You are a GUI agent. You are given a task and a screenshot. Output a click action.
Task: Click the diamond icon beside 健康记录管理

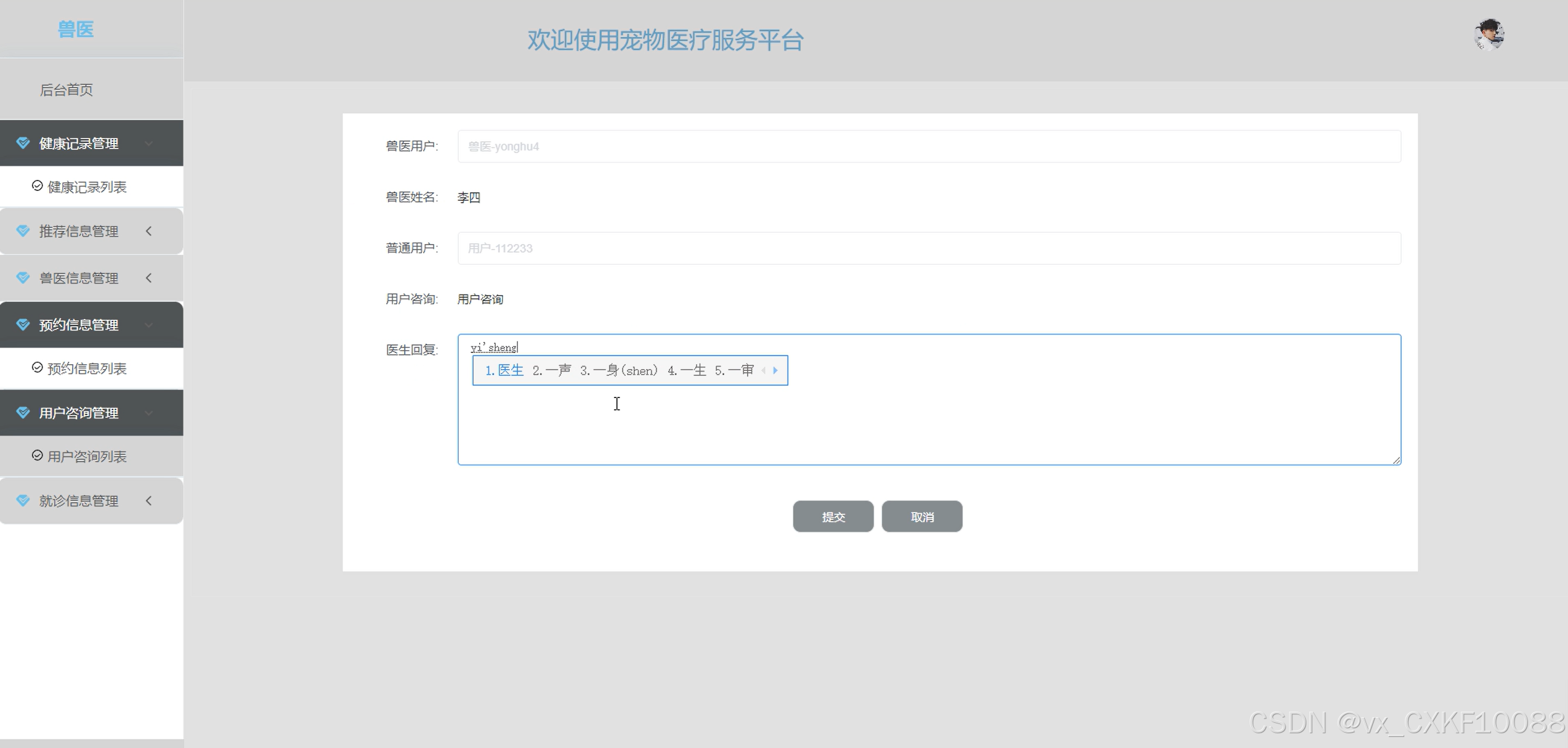[x=23, y=144]
